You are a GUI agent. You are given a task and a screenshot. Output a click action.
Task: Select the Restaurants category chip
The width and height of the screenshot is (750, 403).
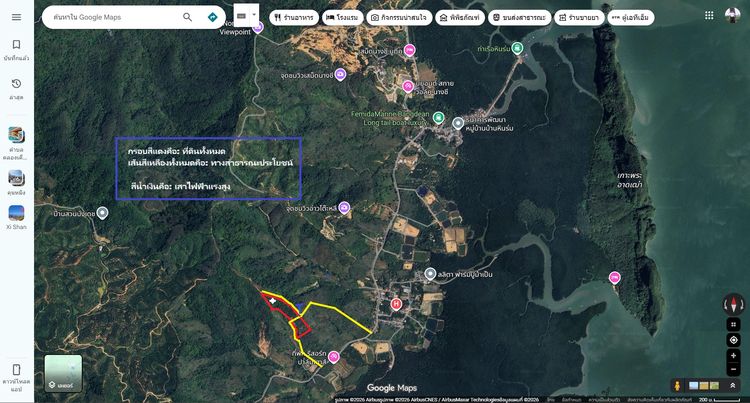(294, 18)
